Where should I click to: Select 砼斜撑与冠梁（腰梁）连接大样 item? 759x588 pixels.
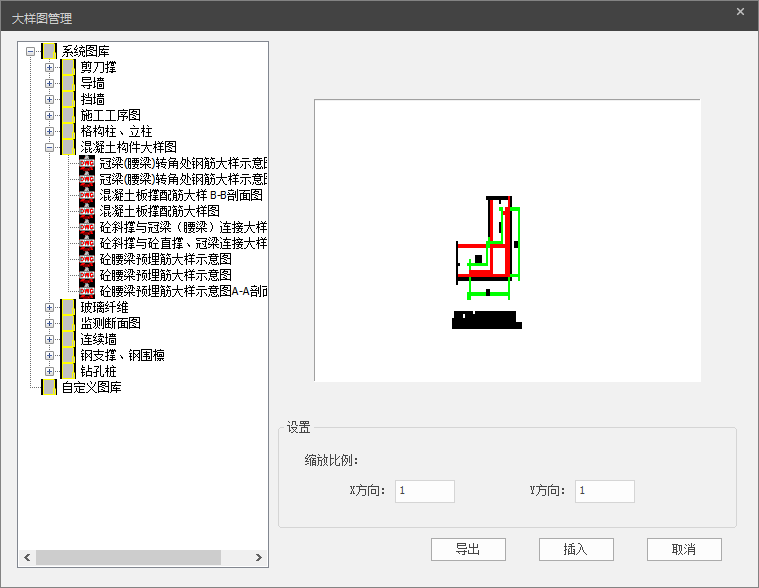[183, 227]
